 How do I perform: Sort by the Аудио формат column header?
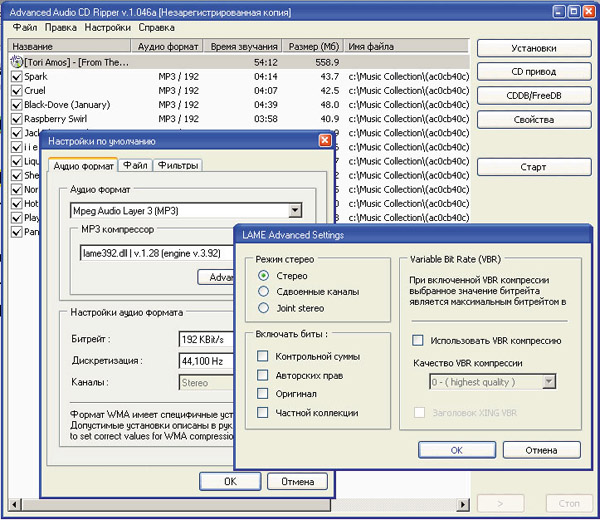[x=168, y=46]
